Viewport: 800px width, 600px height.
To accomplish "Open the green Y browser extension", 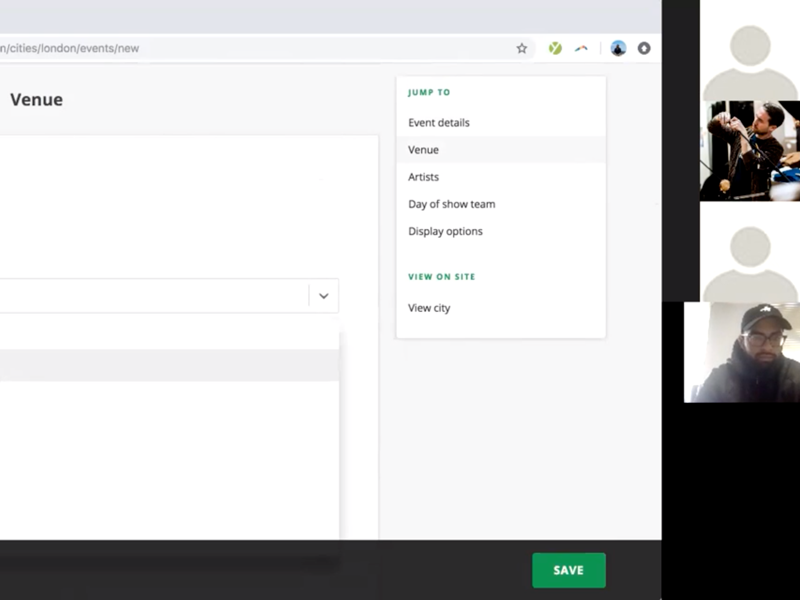I will 555,48.
